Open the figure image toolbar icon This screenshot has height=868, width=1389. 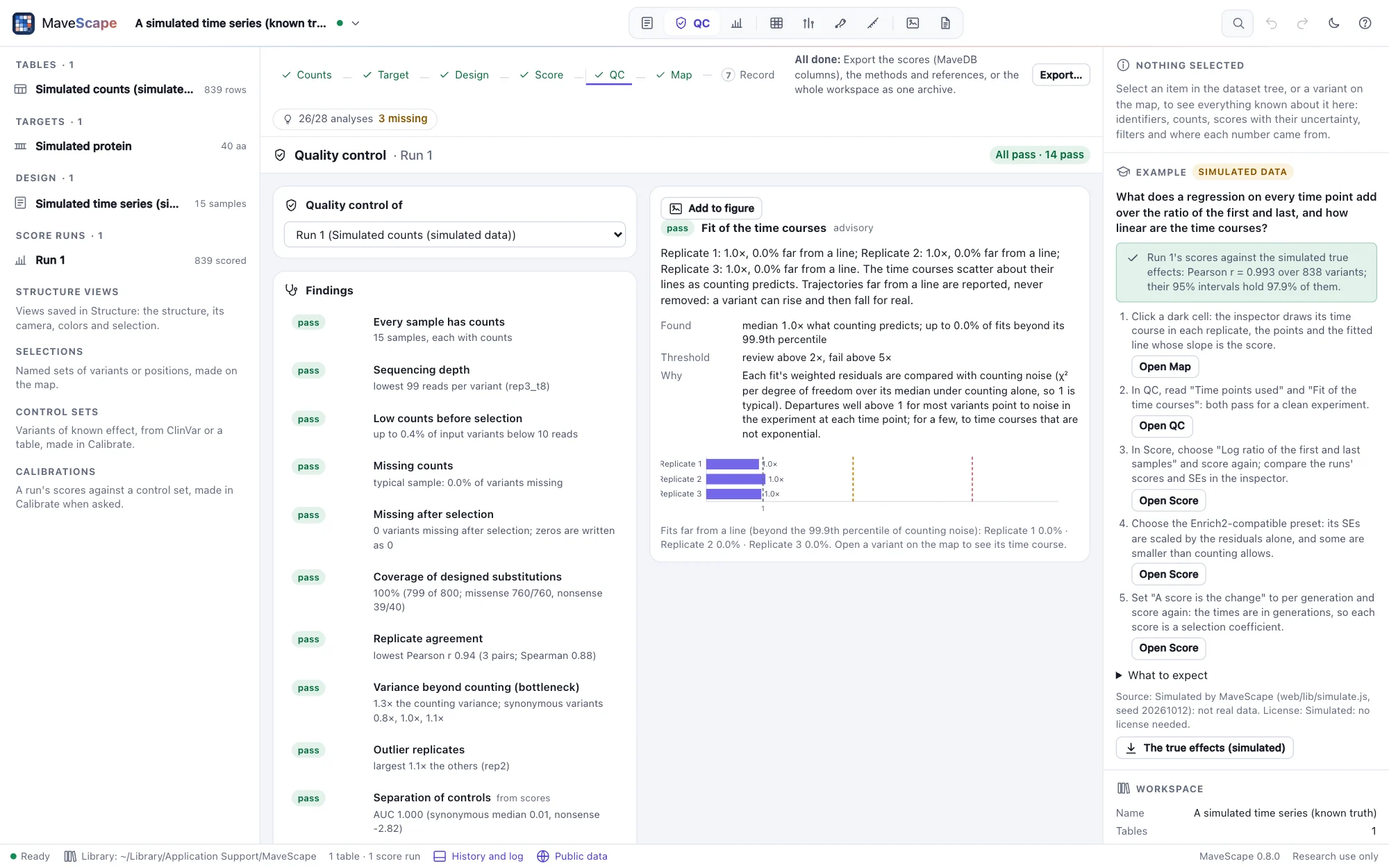(x=913, y=23)
